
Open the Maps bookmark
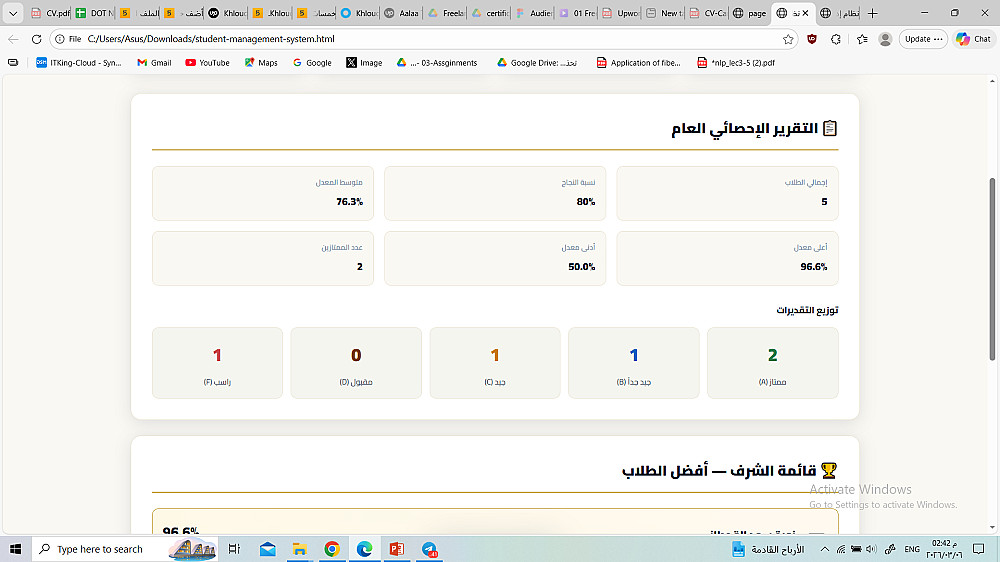click(x=261, y=63)
